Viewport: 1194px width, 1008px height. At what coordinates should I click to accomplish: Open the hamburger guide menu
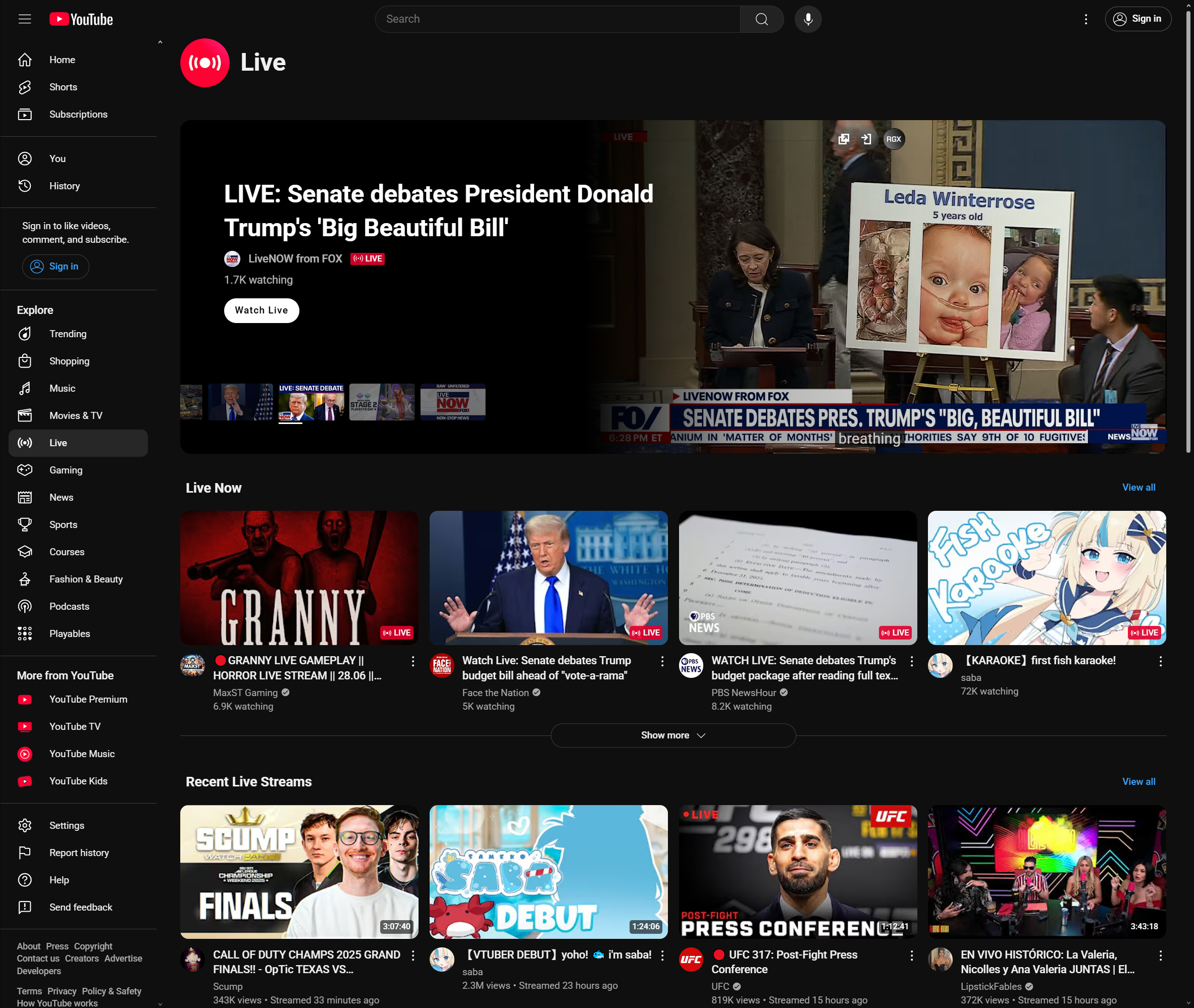pyautogui.click(x=25, y=19)
